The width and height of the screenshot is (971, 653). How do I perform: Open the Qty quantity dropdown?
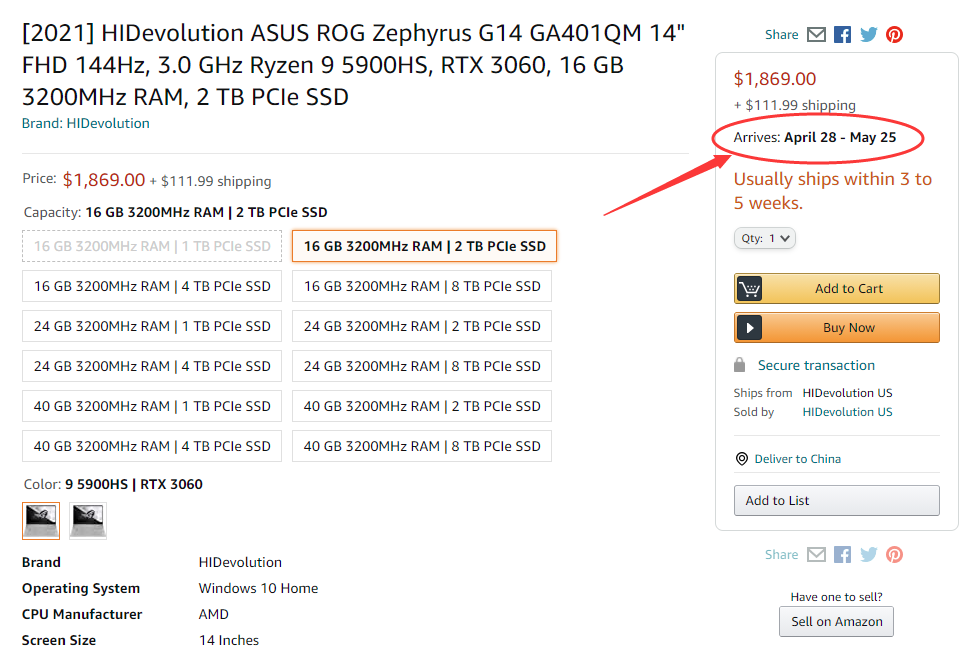[x=765, y=238]
